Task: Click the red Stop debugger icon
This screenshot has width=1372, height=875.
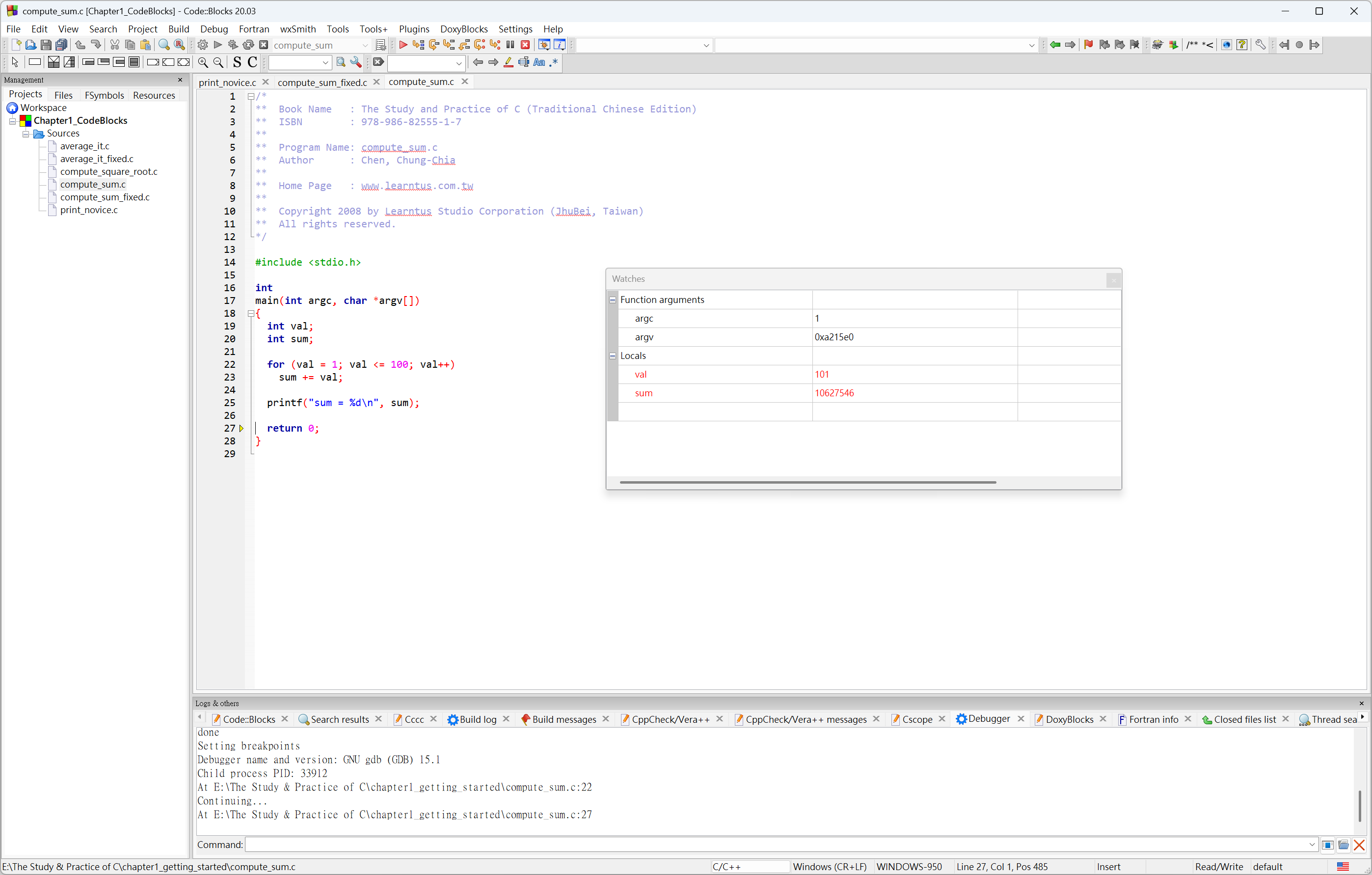Action: 525,45
